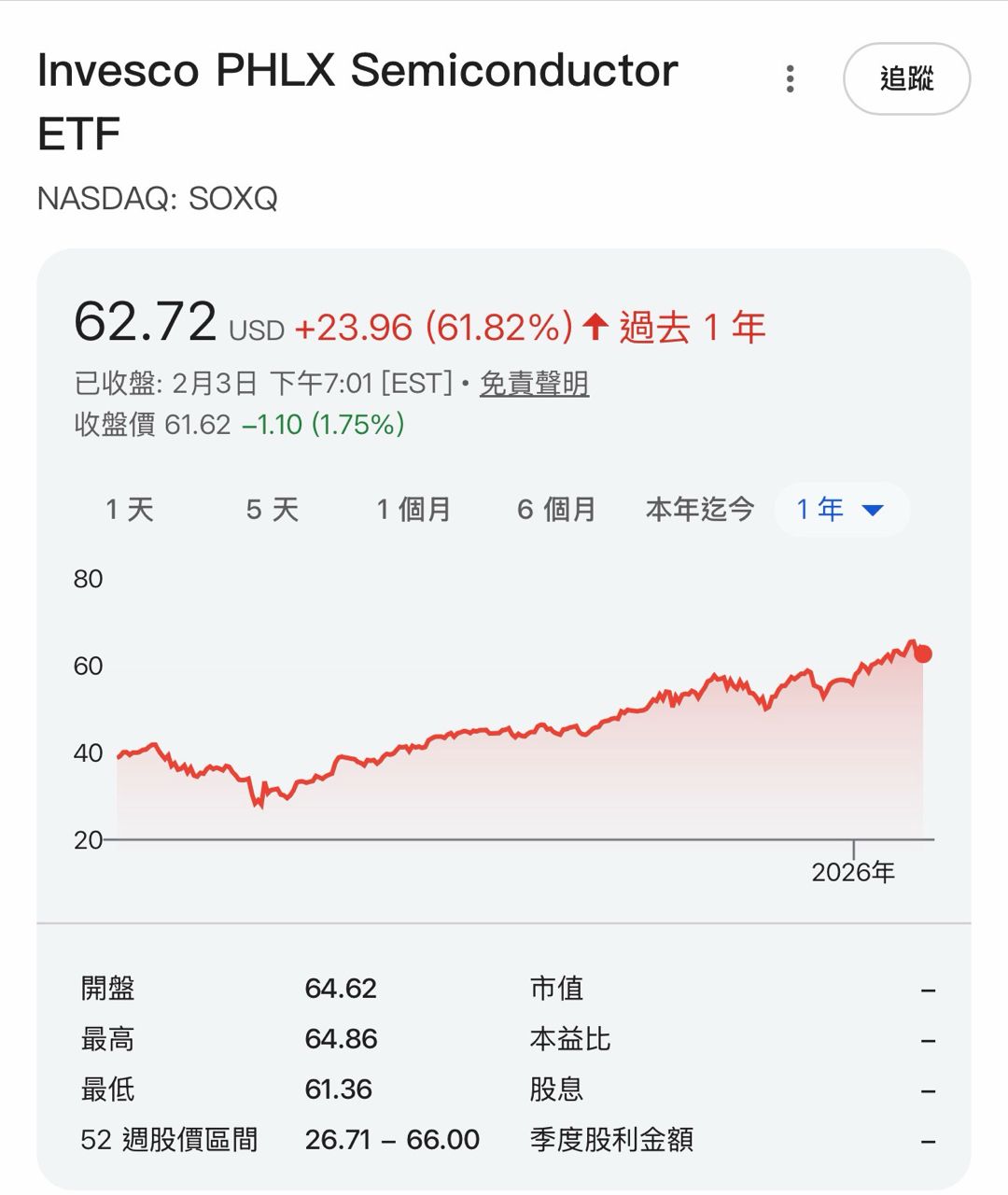The height and width of the screenshot is (1195, 1008).
Task: Select the 5 天 time range
Action: tap(273, 510)
